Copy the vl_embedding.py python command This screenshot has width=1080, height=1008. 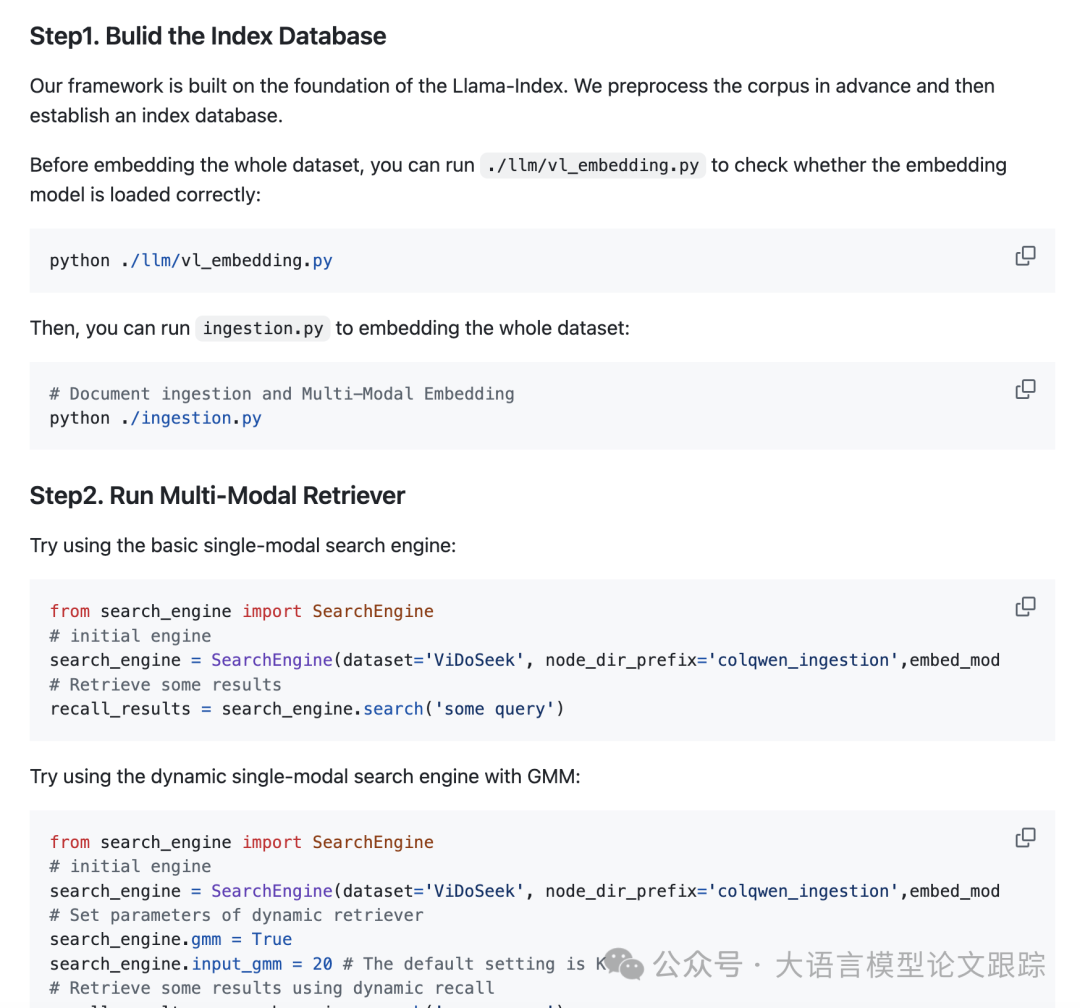1025,256
